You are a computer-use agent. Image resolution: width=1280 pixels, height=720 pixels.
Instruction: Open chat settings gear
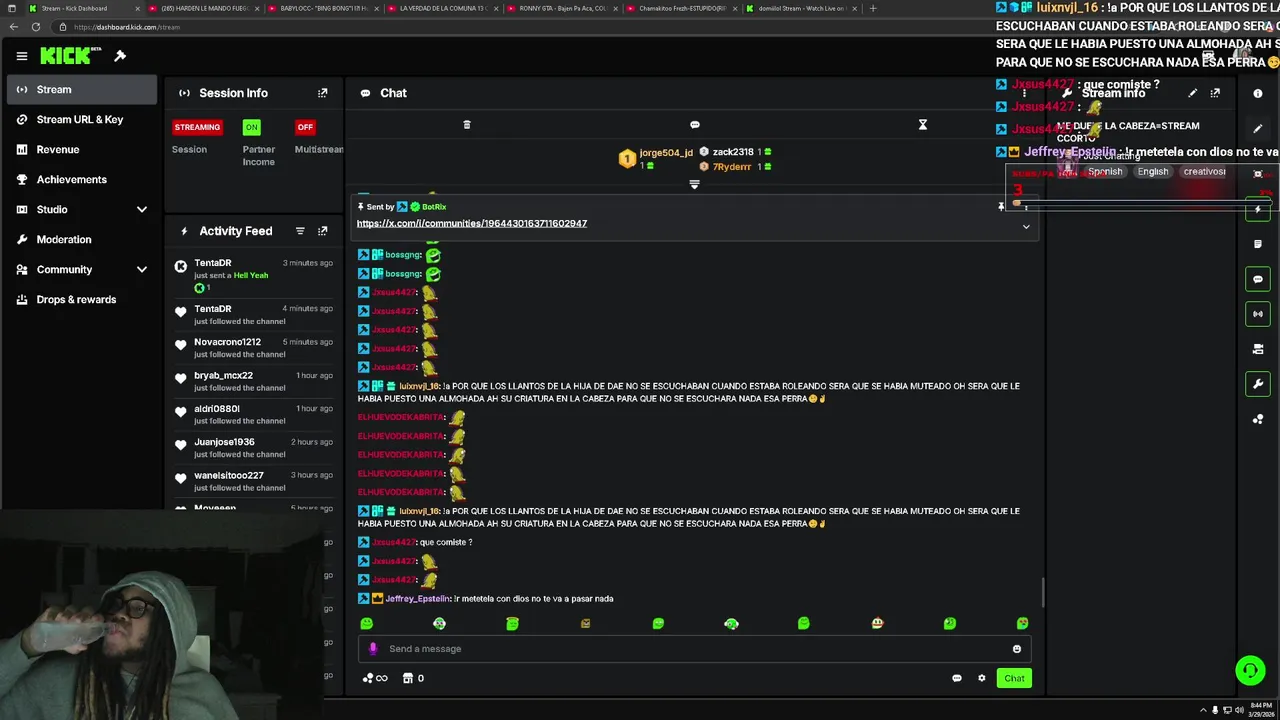[x=982, y=678]
